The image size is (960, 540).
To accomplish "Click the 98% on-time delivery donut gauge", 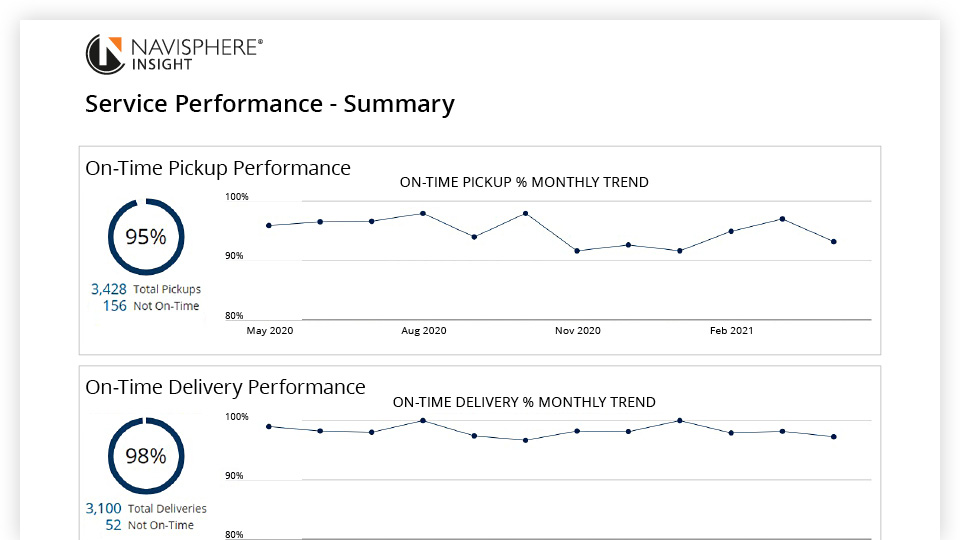I will click(x=145, y=456).
